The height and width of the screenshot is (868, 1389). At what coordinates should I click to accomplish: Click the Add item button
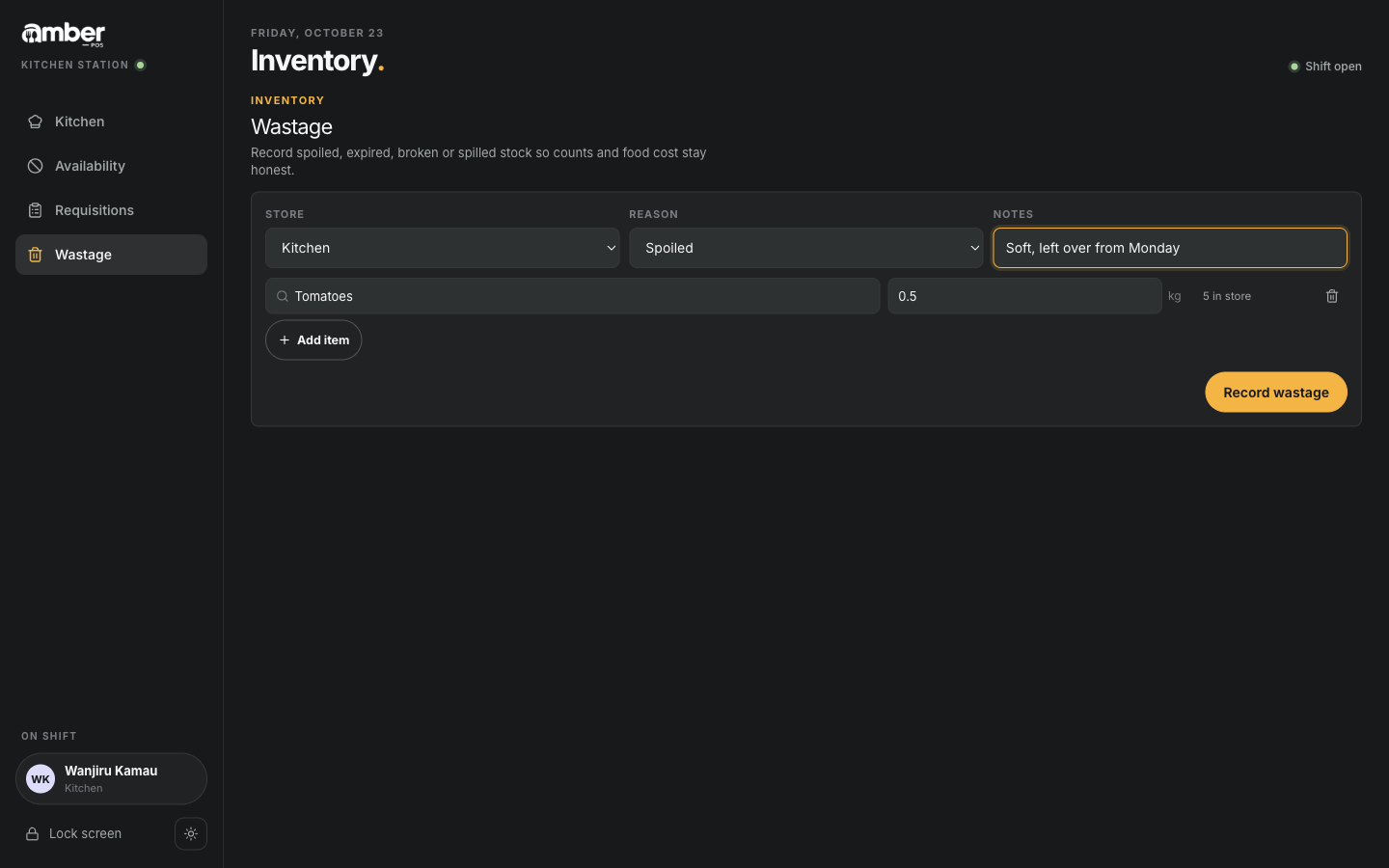point(313,340)
